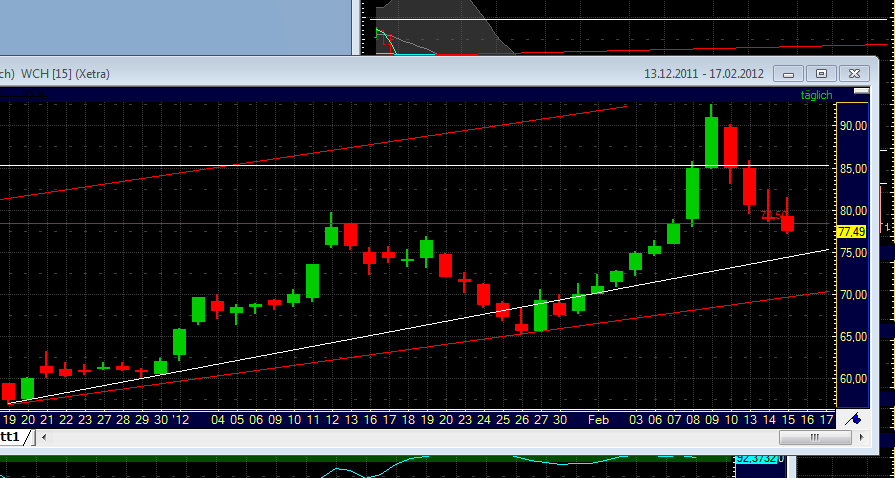Click the green candle on 11 January
The height and width of the screenshot is (478, 895).
tap(312, 281)
